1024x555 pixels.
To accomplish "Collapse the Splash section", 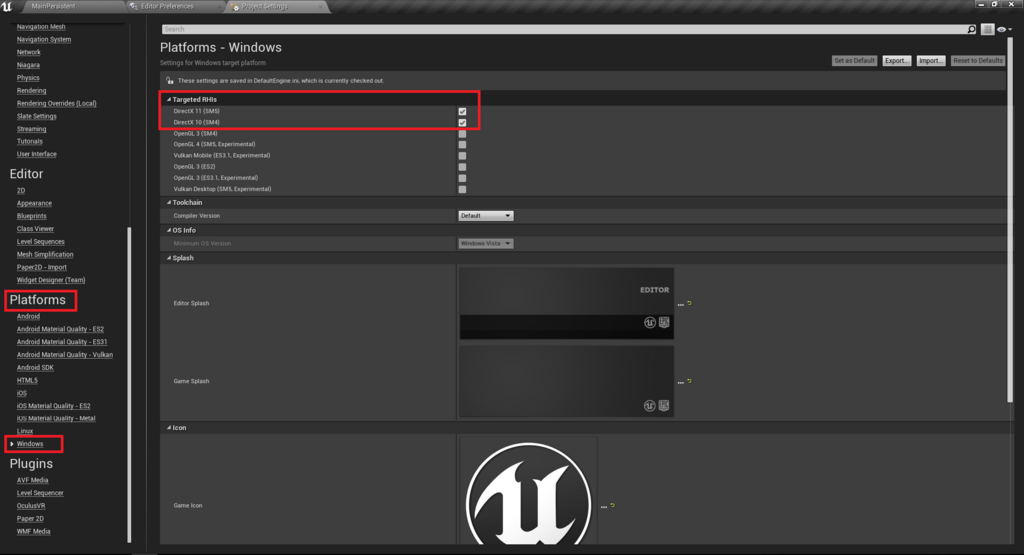I will click(x=168, y=258).
